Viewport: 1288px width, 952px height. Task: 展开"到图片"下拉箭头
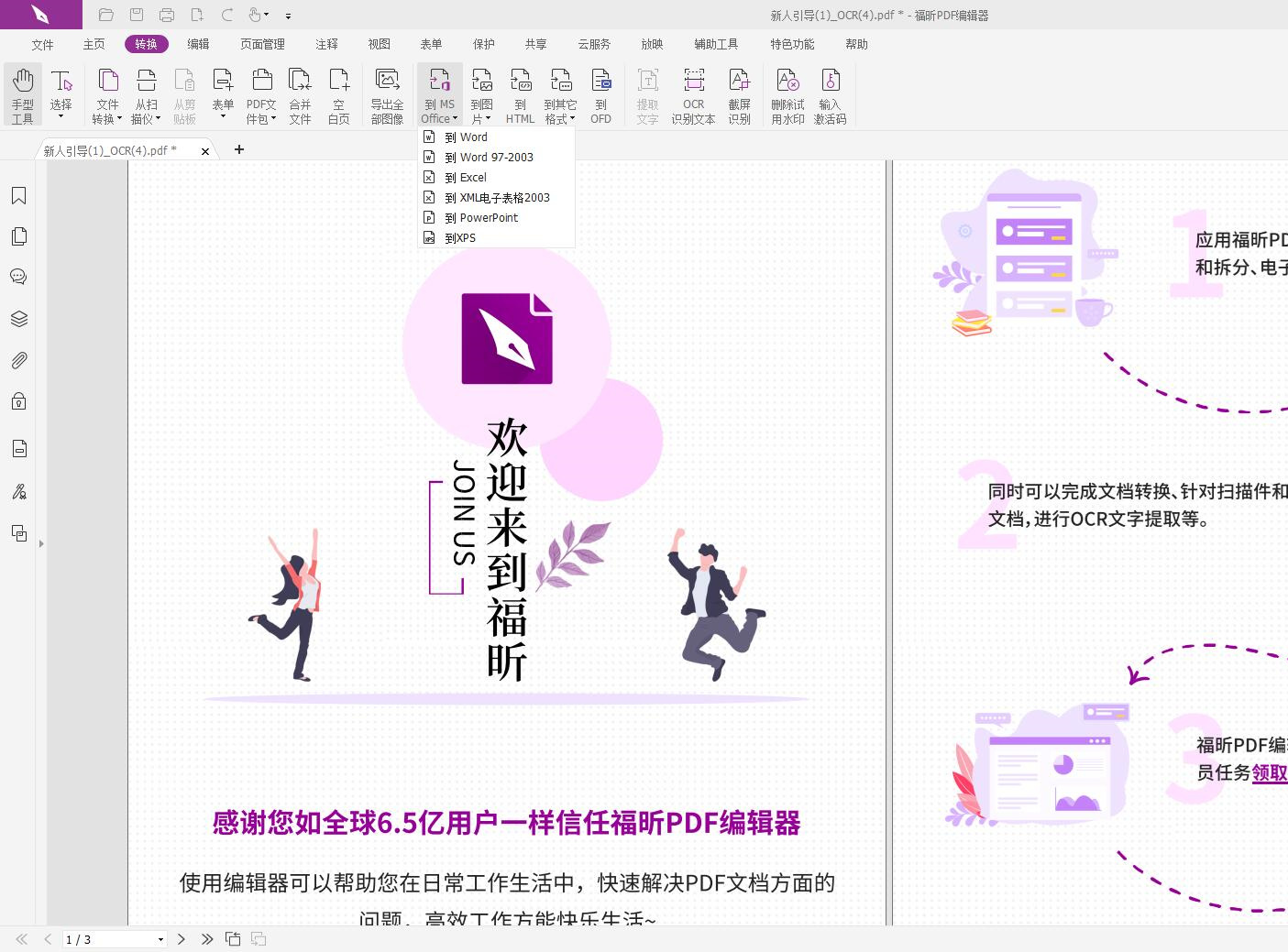click(490, 117)
